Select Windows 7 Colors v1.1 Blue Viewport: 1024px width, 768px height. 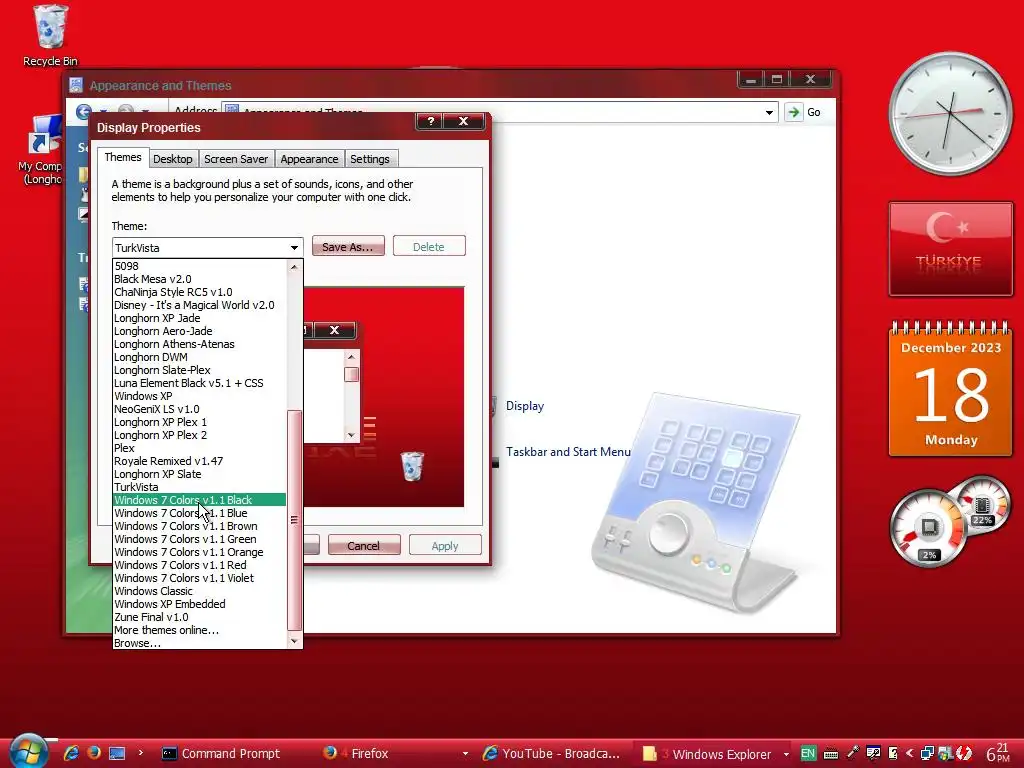click(199, 513)
